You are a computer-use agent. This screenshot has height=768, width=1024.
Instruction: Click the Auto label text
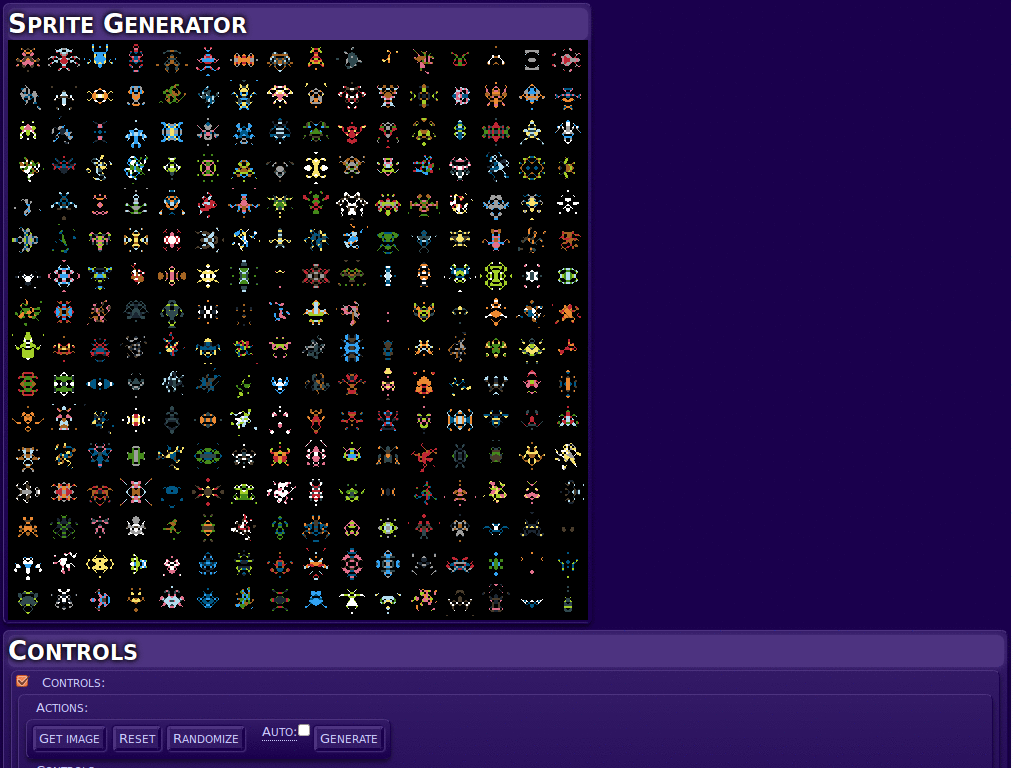click(x=279, y=732)
